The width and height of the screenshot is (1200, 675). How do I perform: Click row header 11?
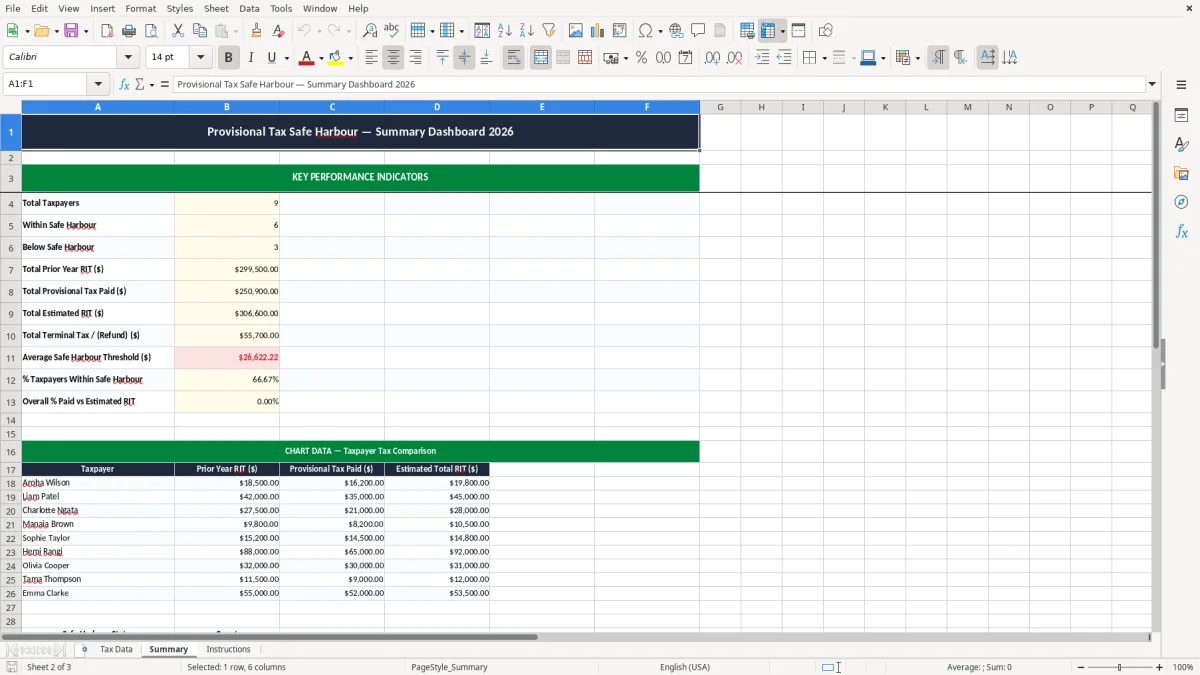pos(11,357)
